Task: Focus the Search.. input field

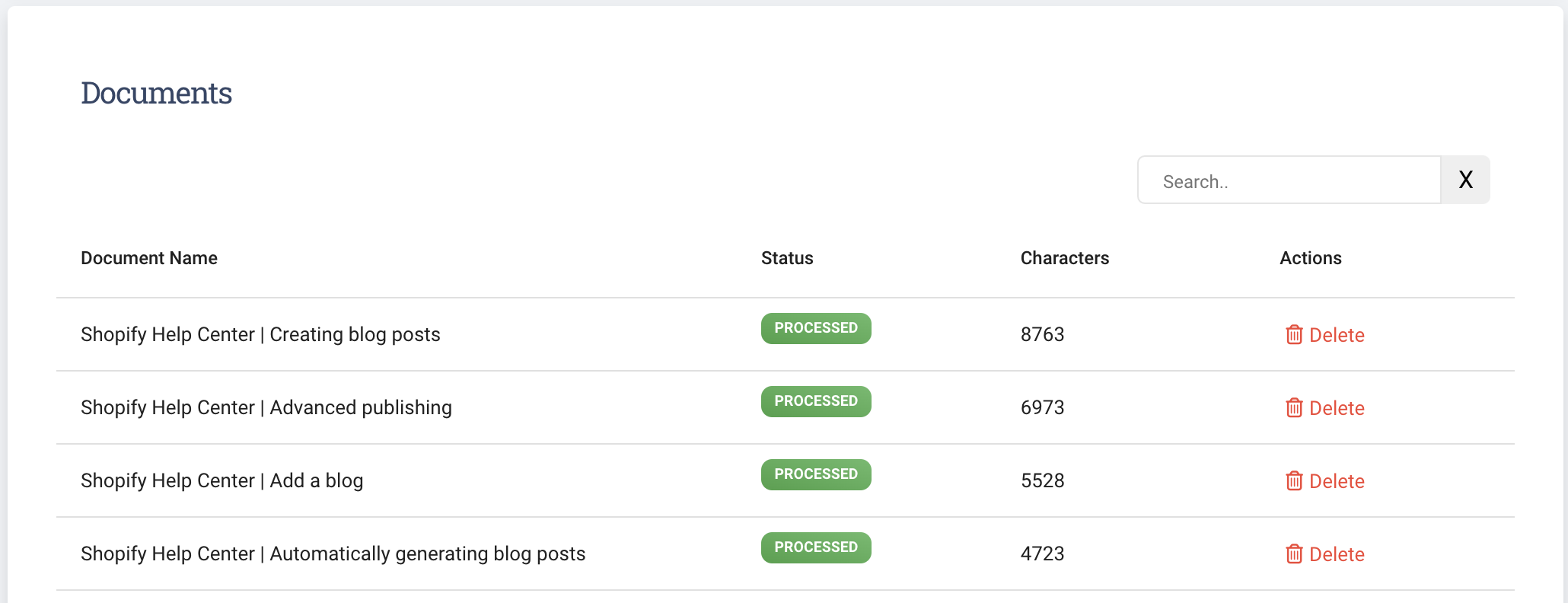Action: [1289, 180]
